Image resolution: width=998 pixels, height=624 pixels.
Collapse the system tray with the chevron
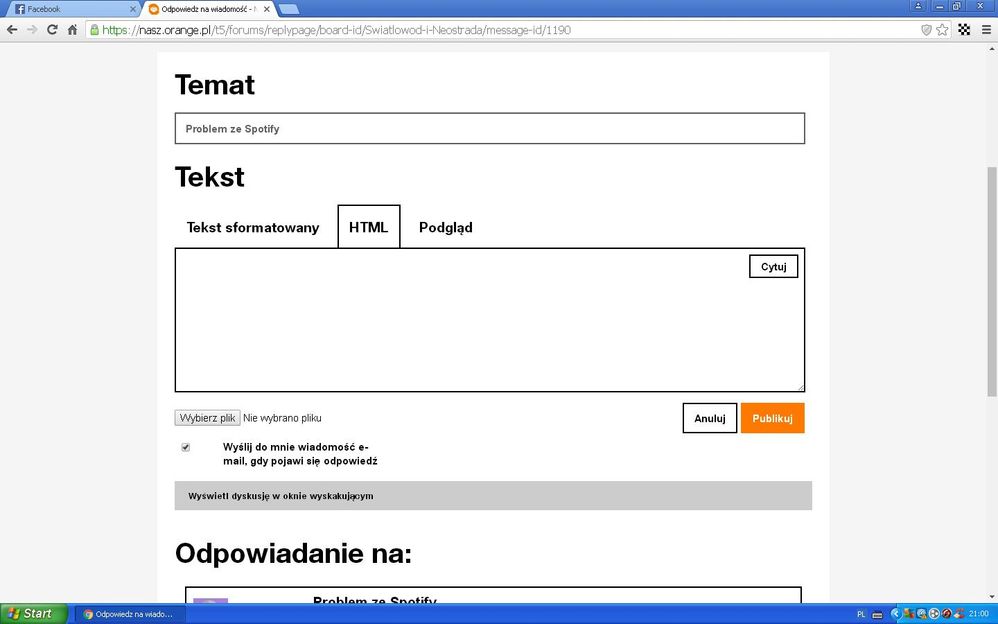coord(895,613)
